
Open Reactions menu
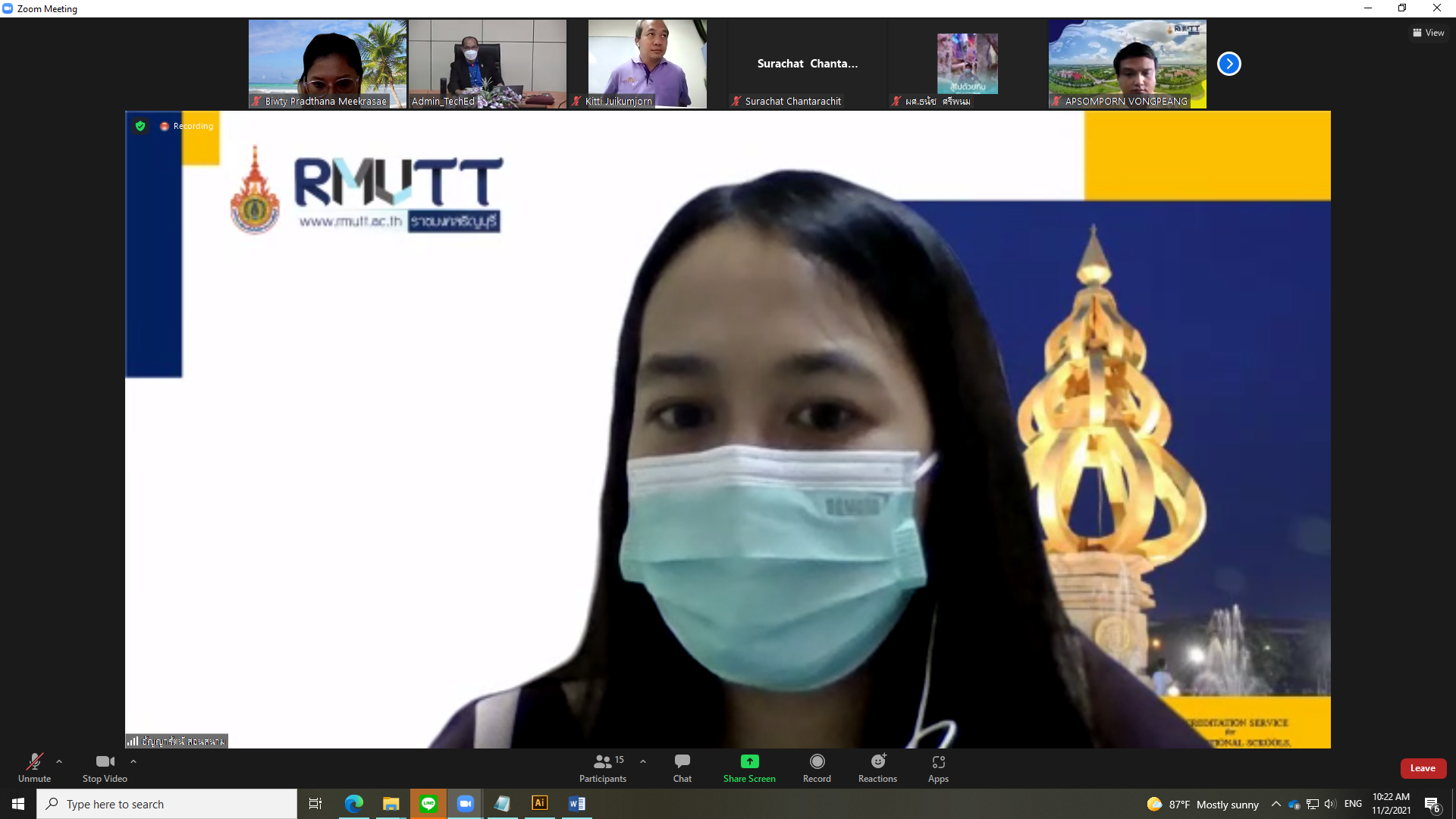click(877, 767)
